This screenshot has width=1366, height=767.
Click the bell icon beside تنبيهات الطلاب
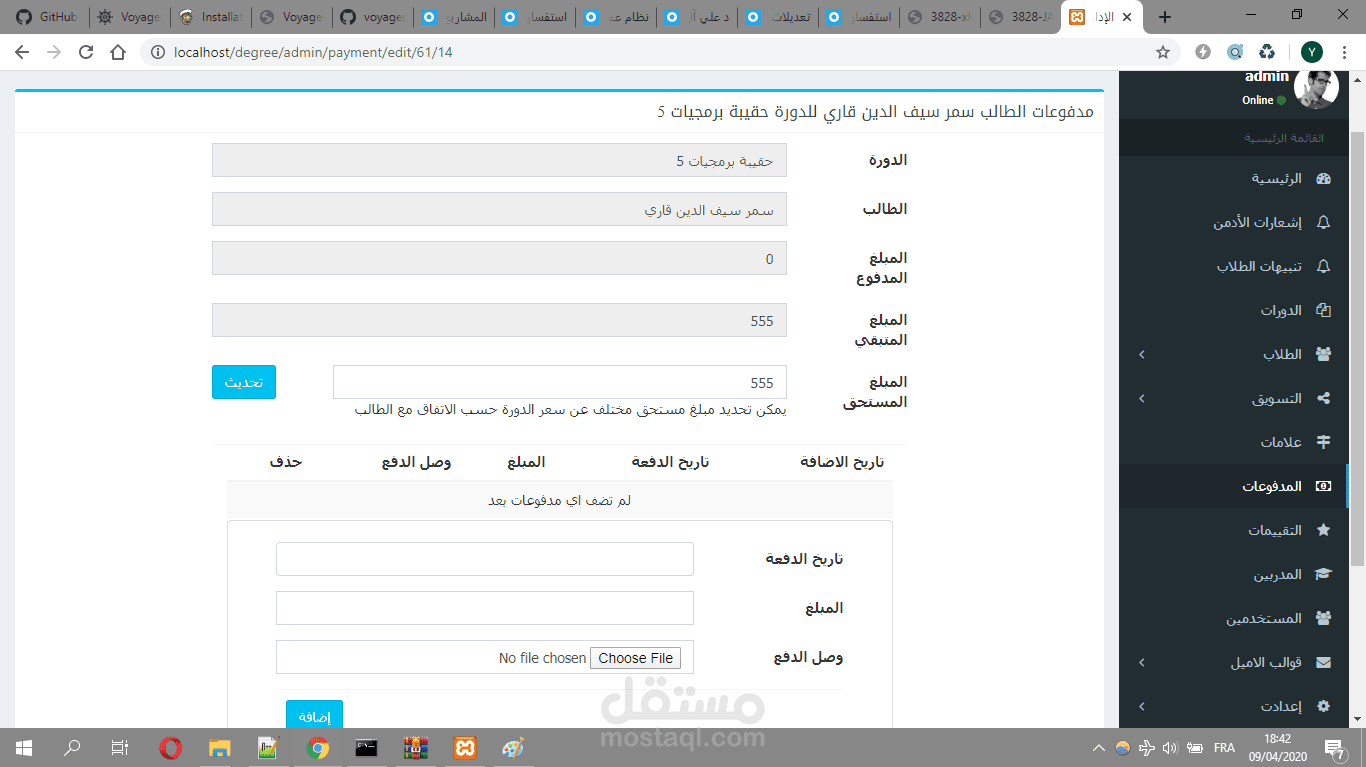tap(1323, 267)
